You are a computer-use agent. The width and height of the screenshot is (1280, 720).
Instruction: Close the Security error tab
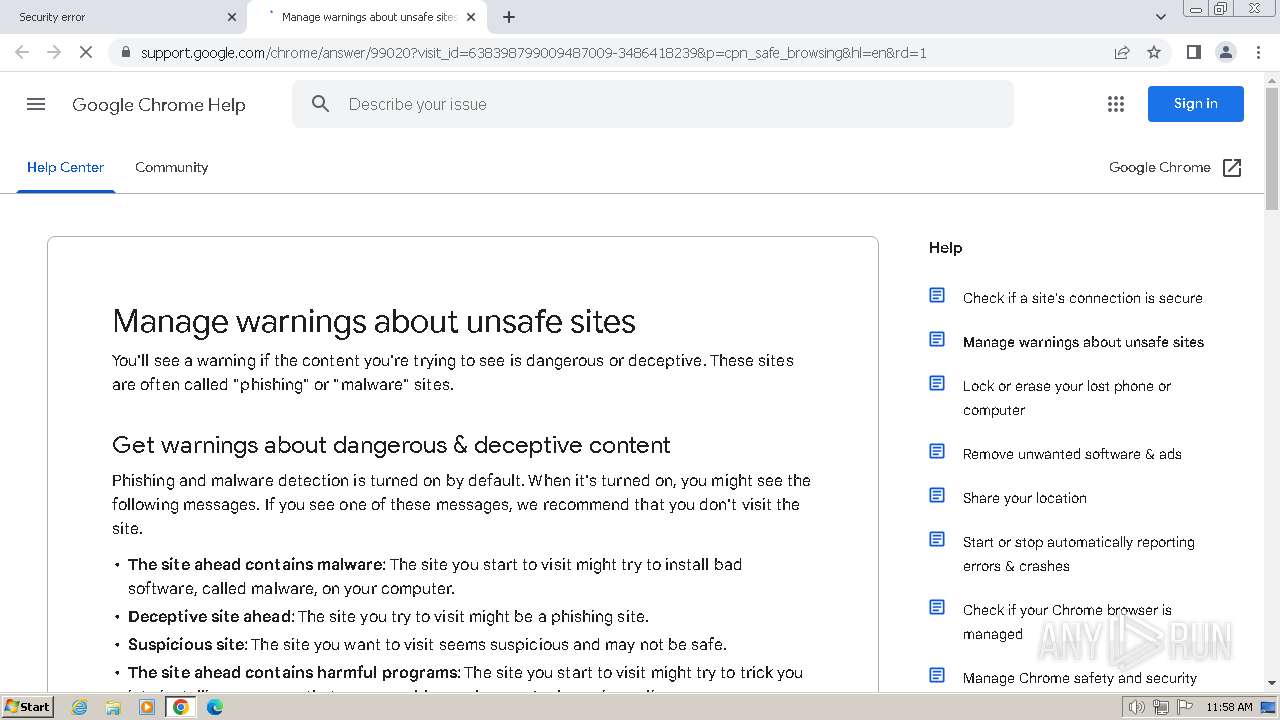coord(232,17)
